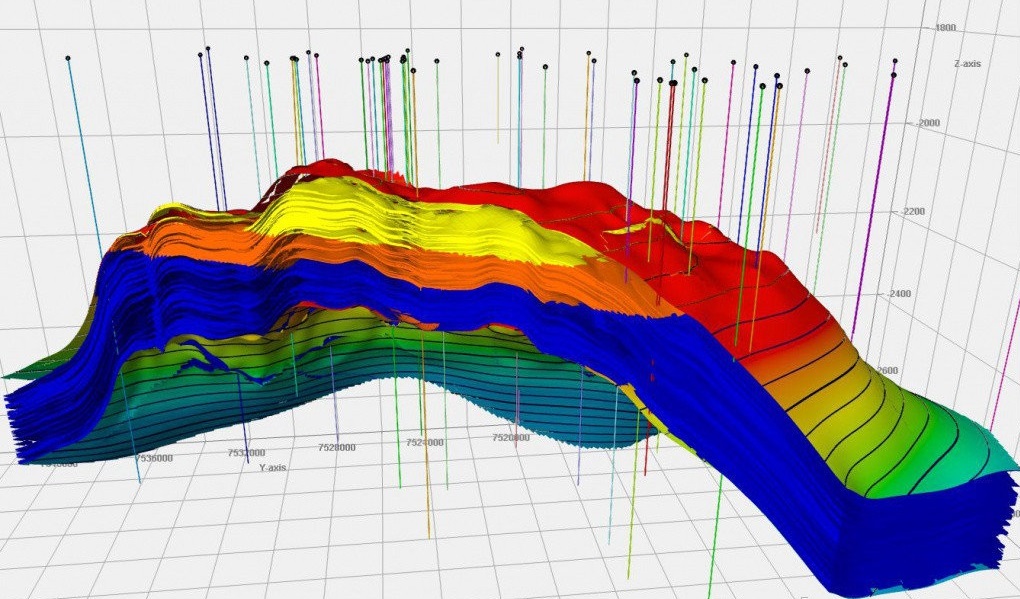Screen dimensions: 1020x599
Task: Select the "-2200" depth value
Action: [911, 211]
